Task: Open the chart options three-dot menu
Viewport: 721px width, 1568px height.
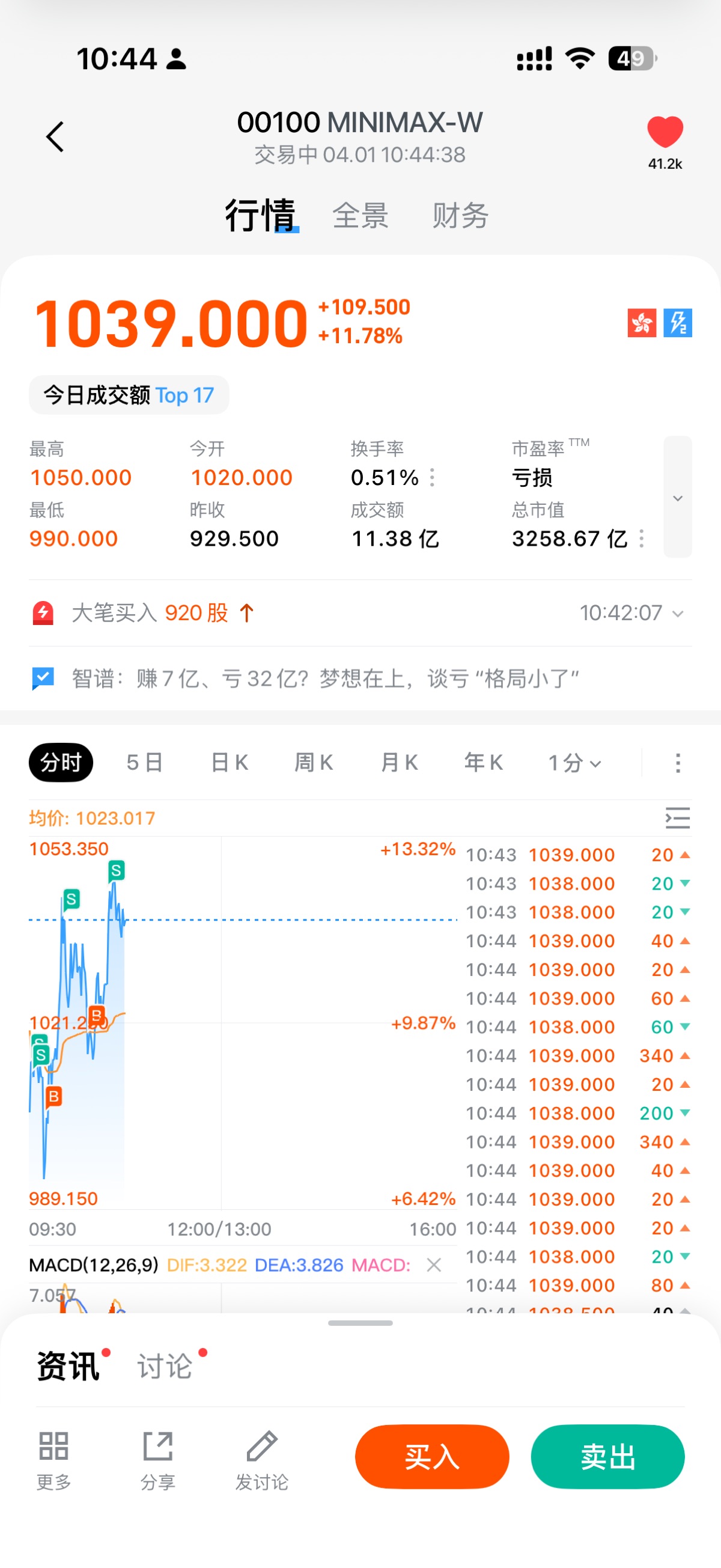Action: 677,763
